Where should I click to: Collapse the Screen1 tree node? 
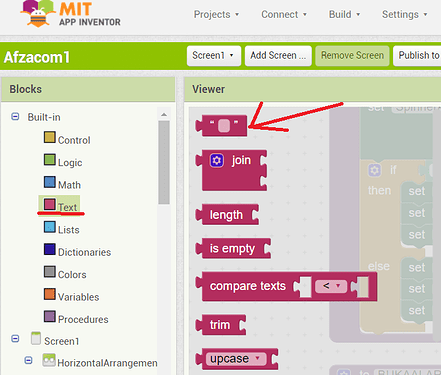point(15,339)
